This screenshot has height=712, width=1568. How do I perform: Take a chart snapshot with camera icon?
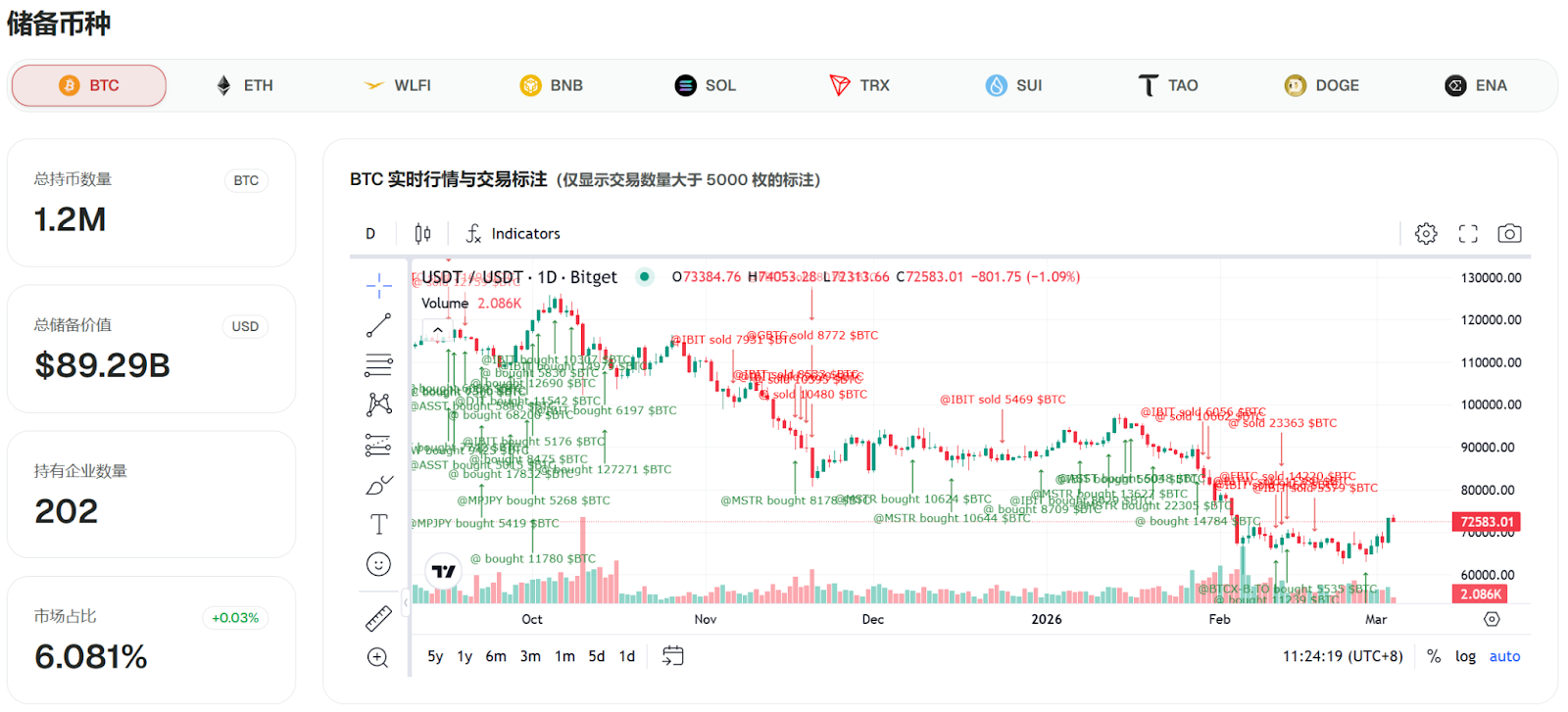pyautogui.click(x=1509, y=233)
